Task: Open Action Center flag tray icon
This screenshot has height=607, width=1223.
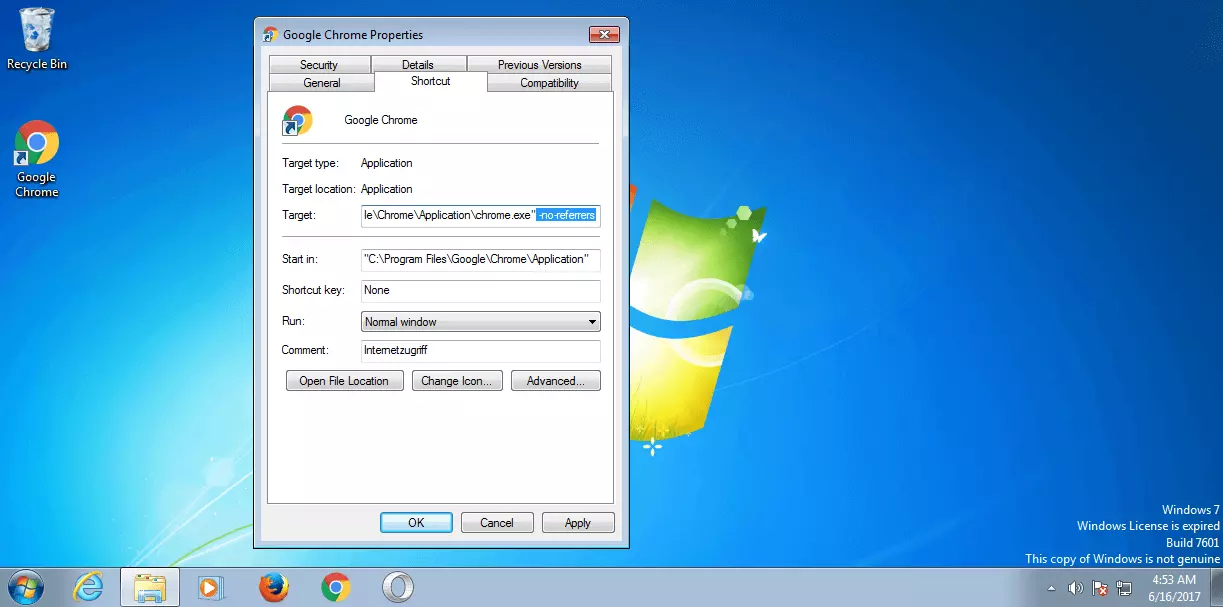Action: pyautogui.click(x=1100, y=588)
